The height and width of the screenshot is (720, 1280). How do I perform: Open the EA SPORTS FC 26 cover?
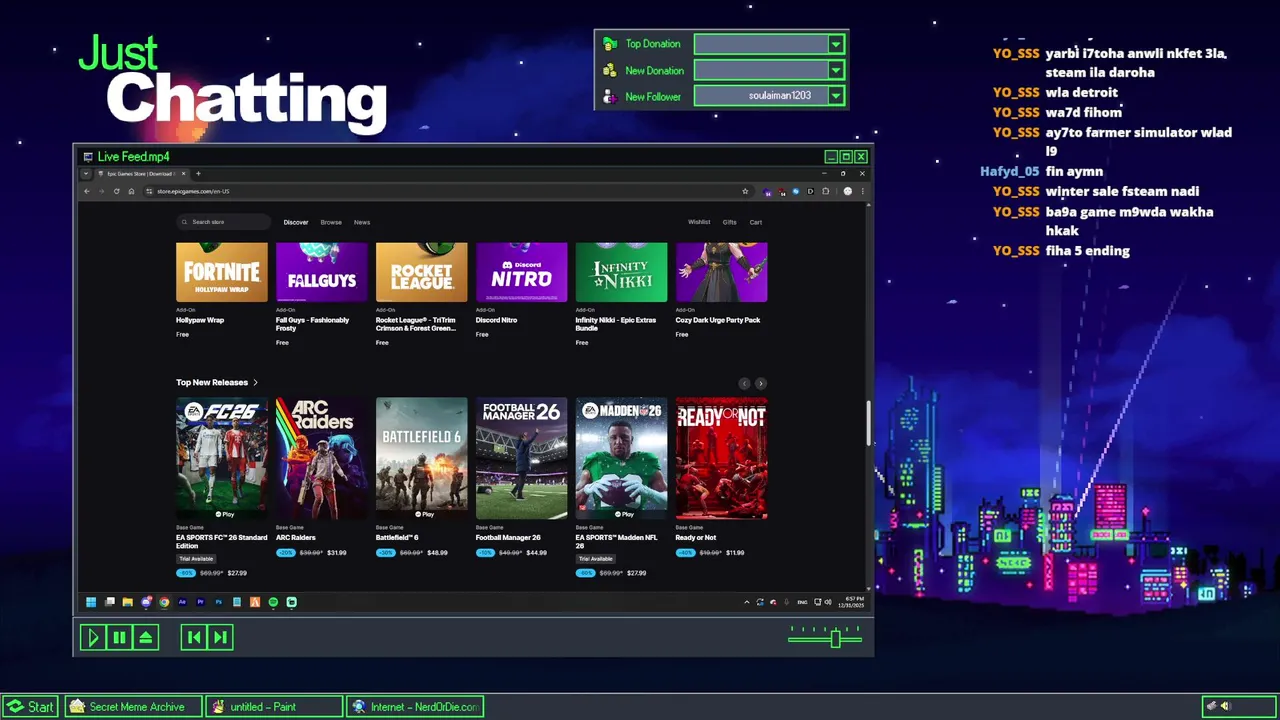click(222, 458)
